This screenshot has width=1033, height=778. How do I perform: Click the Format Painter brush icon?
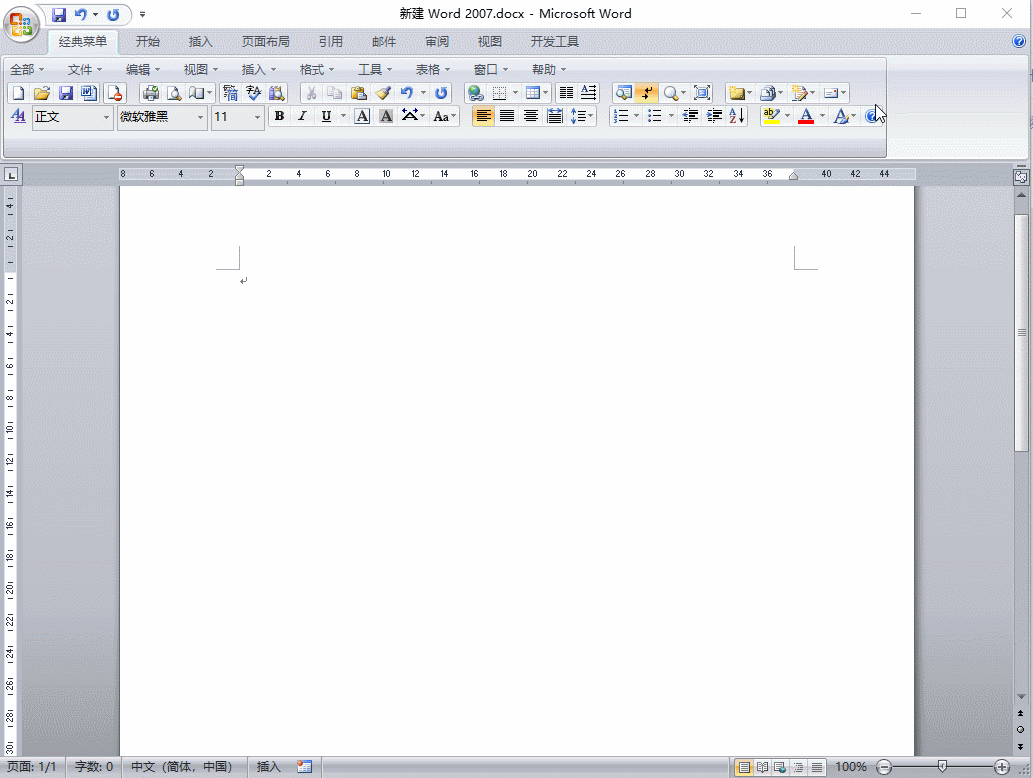tap(384, 93)
